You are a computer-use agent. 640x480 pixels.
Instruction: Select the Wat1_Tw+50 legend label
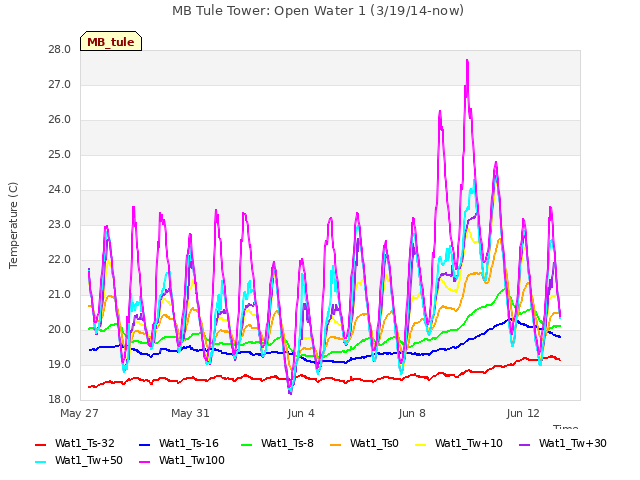(x=89, y=461)
